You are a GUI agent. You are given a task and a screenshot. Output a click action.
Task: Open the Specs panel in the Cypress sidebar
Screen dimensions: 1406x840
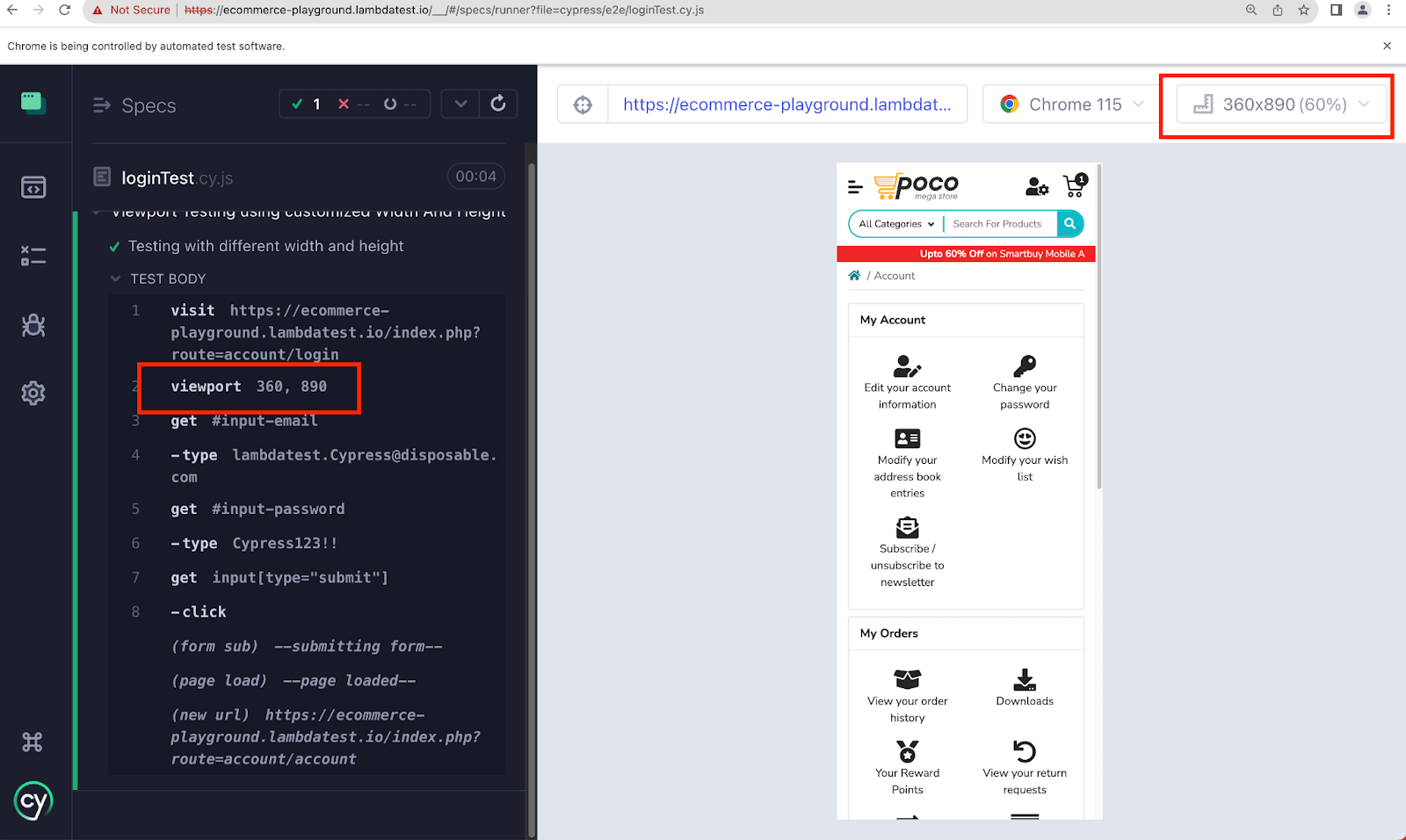pos(33,186)
